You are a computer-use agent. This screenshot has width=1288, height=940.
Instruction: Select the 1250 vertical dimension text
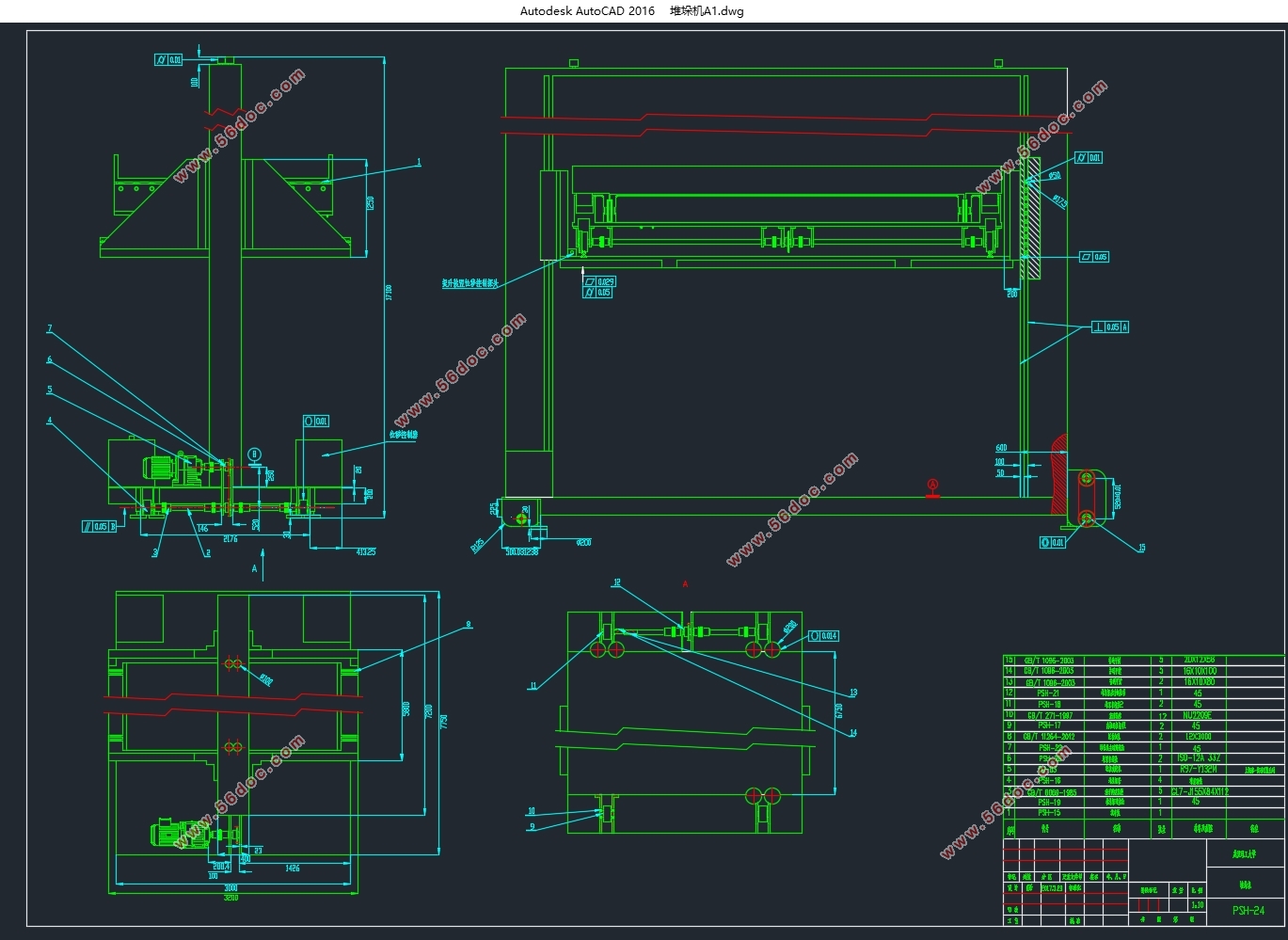[370, 203]
